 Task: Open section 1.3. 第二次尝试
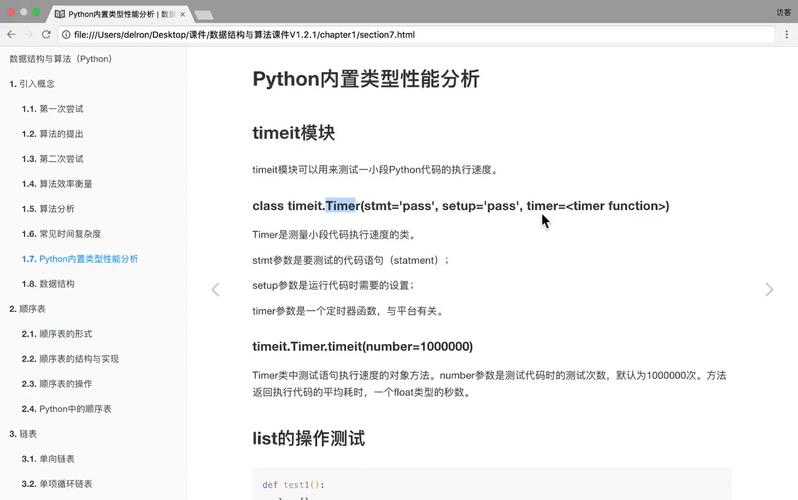(52, 159)
